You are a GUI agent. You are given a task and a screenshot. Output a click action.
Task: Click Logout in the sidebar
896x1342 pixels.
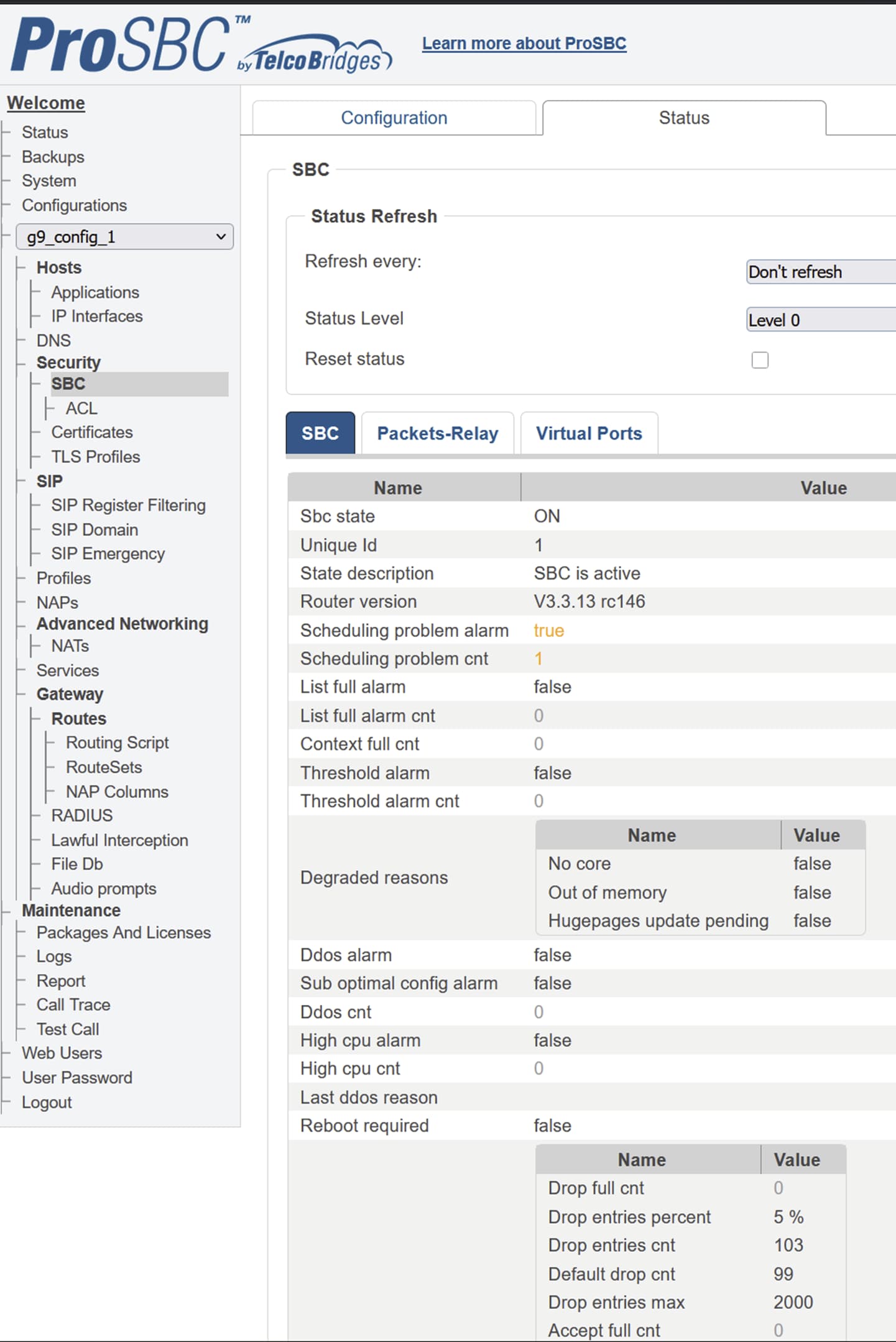tap(47, 1103)
